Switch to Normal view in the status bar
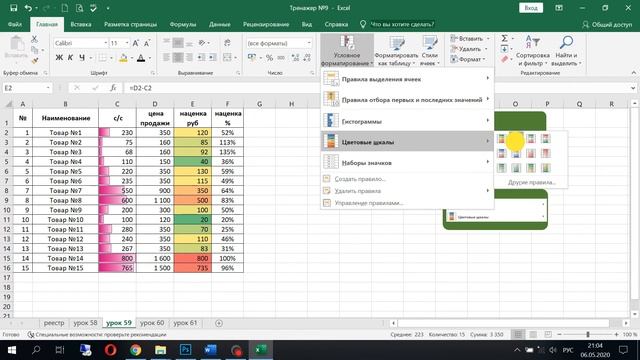The height and width of the screenshot is (360, 640). point(518,334)
